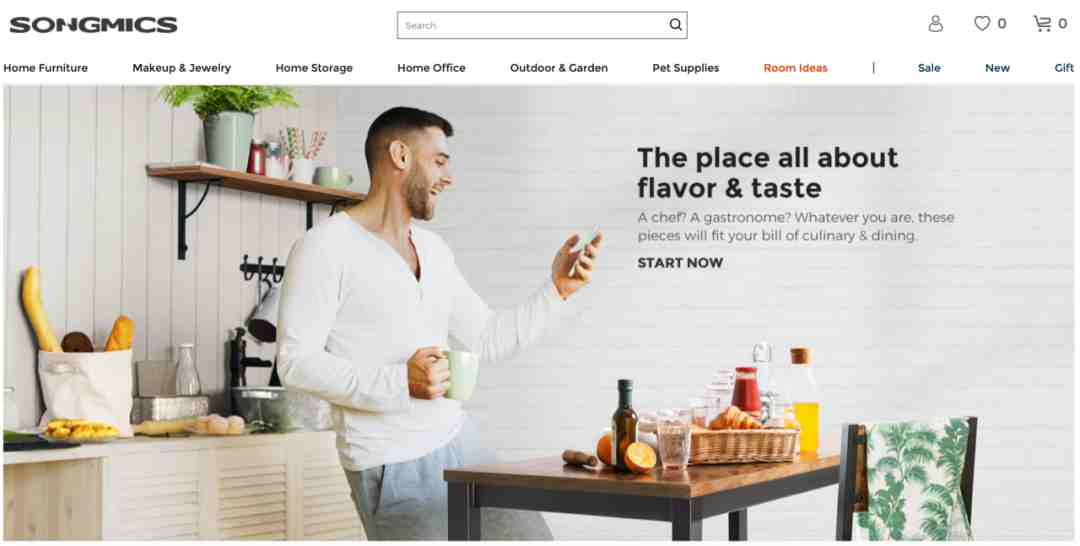Click the flavor & taste banner heading
The image size is (1080, 546).
[x=767, y=173]
